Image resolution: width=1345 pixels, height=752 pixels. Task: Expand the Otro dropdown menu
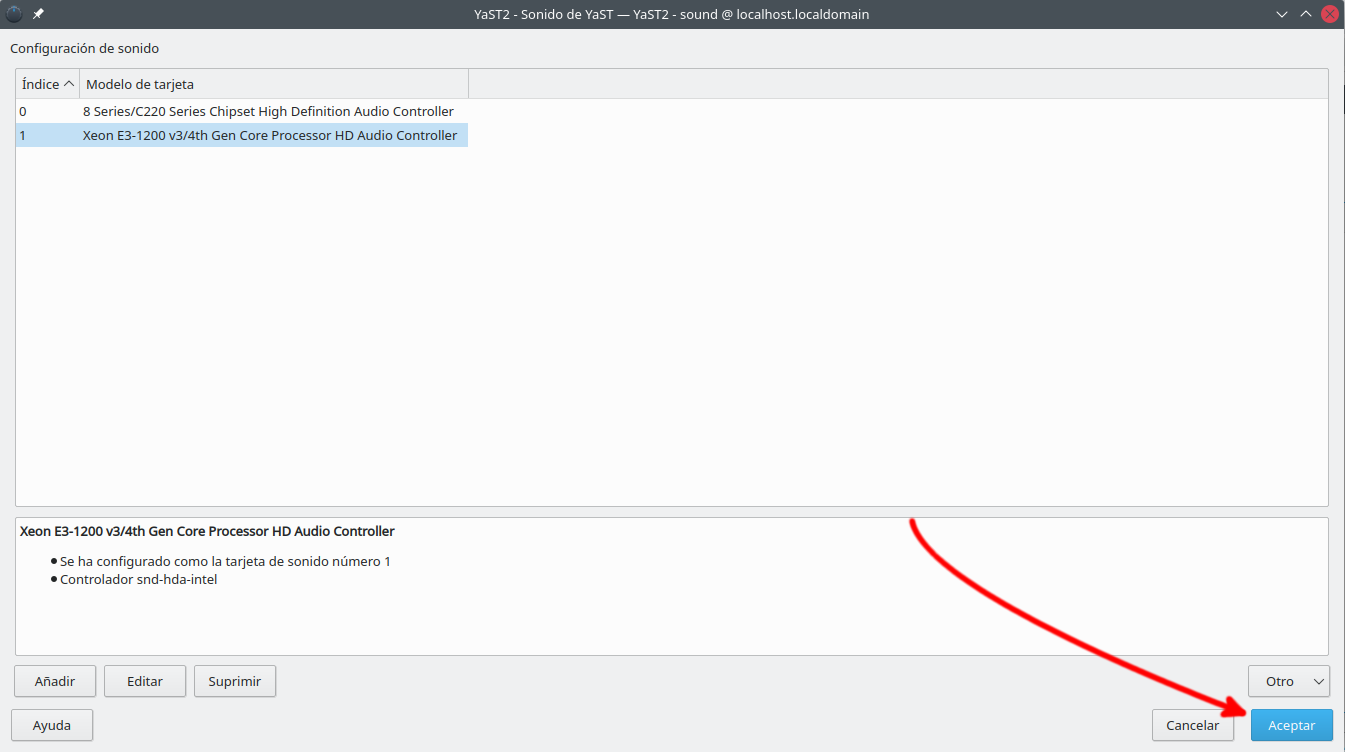click(1288, 681)
